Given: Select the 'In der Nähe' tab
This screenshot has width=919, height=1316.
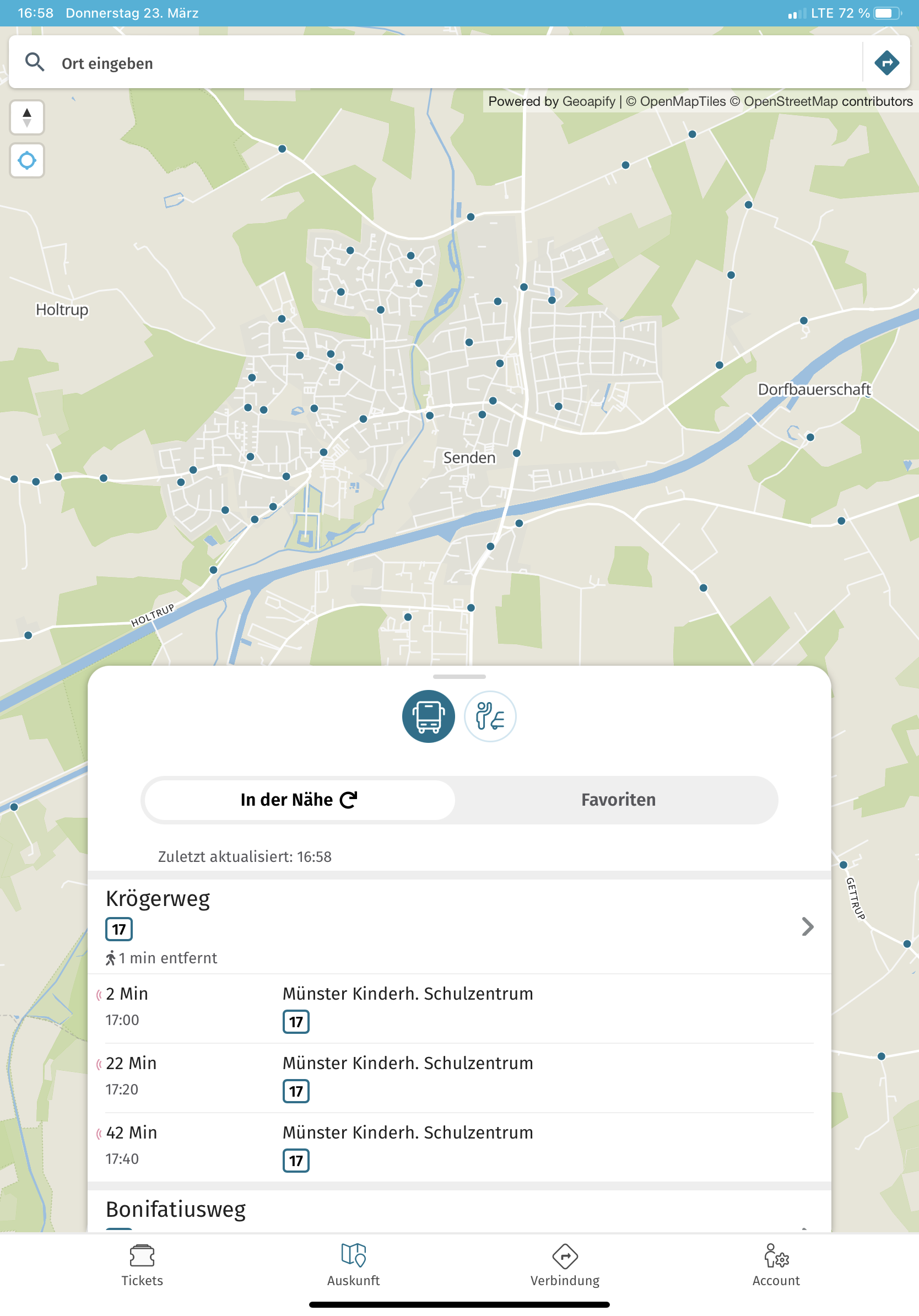Looking at the screenshot, I should pyautogui.click(x=299, y=800).
